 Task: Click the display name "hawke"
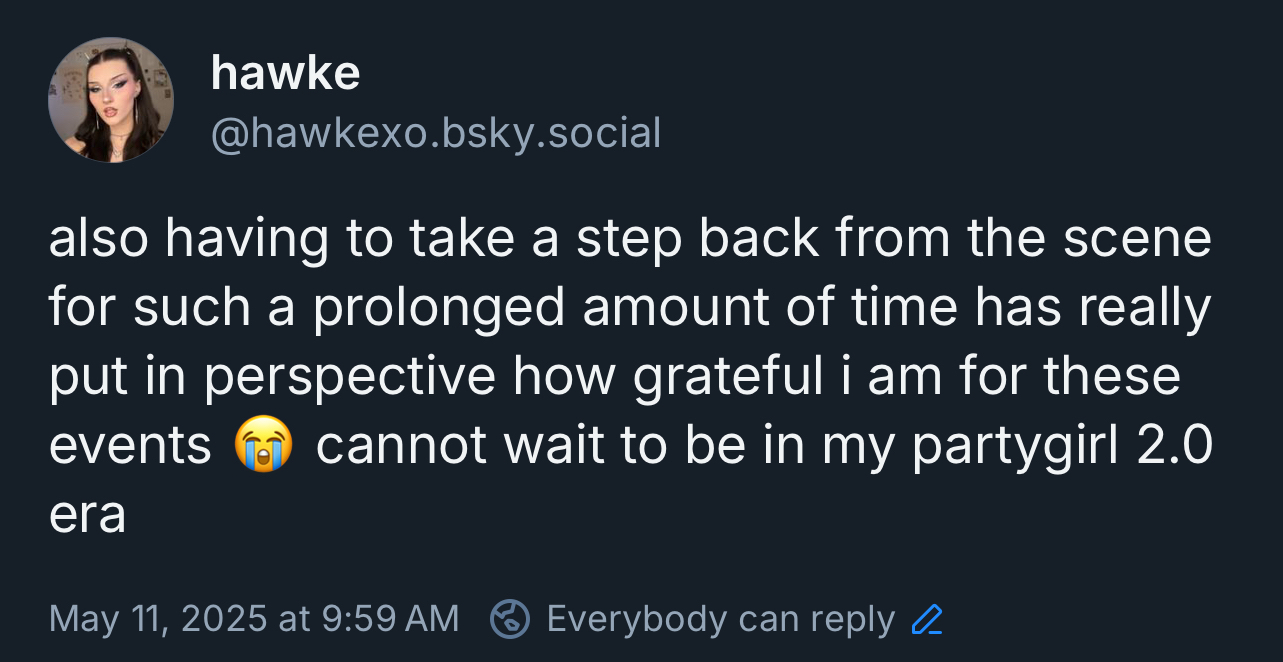click(x=285, y=73)
